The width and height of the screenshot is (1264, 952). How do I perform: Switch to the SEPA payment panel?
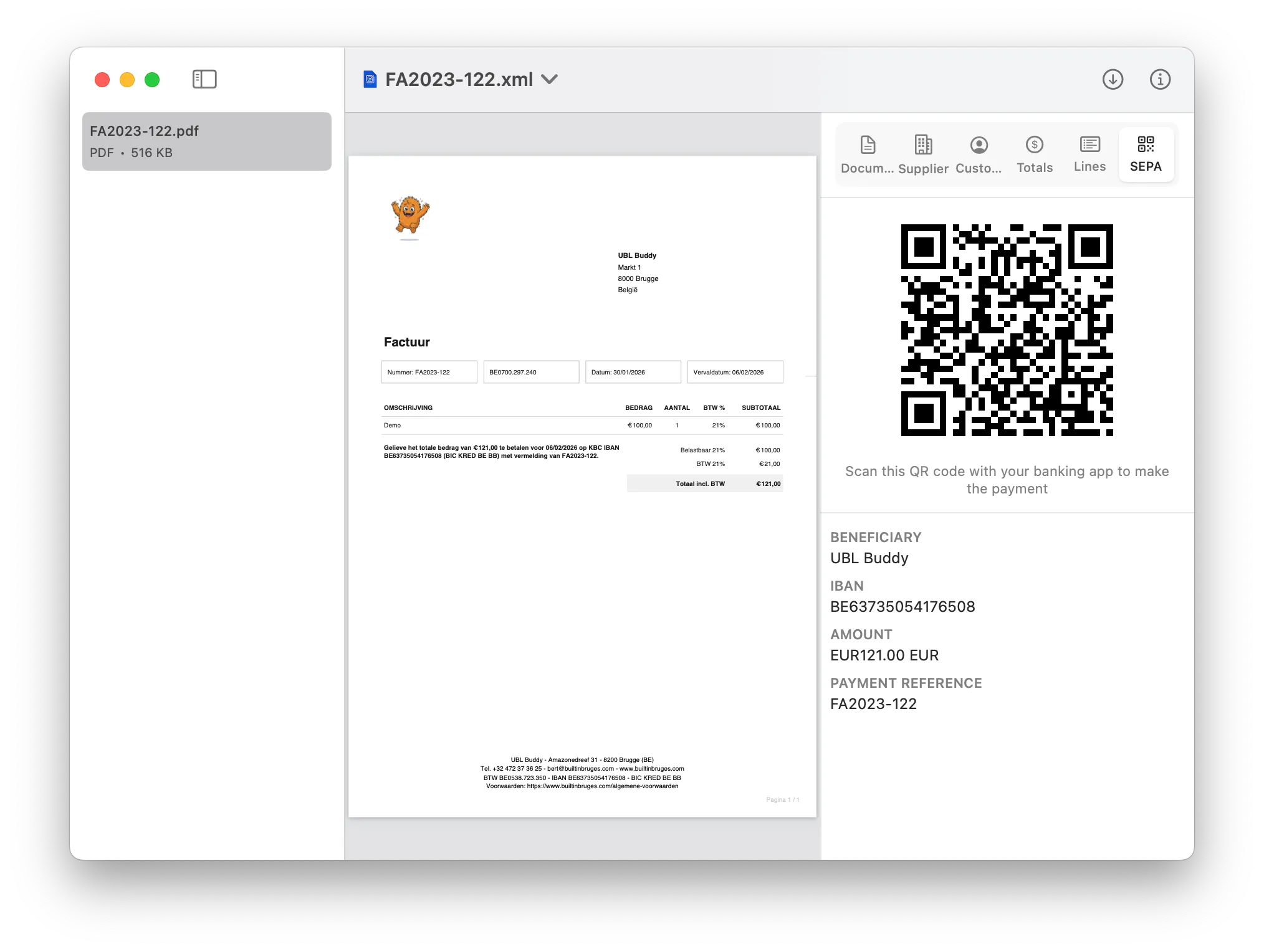tap(1146, 155)
